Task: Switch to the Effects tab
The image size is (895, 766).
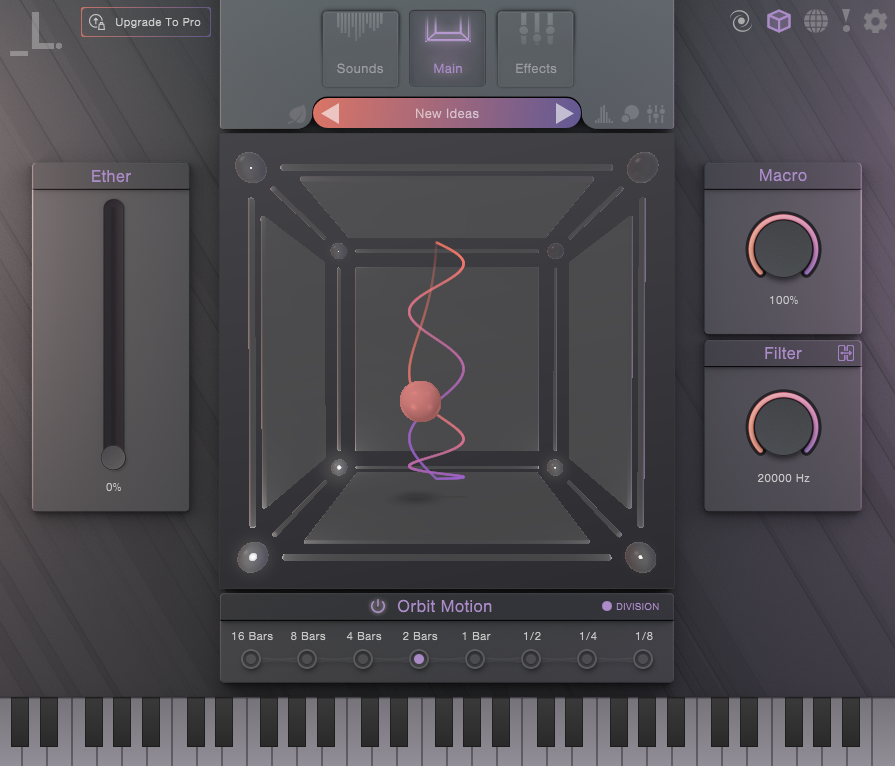Action: 535,48
